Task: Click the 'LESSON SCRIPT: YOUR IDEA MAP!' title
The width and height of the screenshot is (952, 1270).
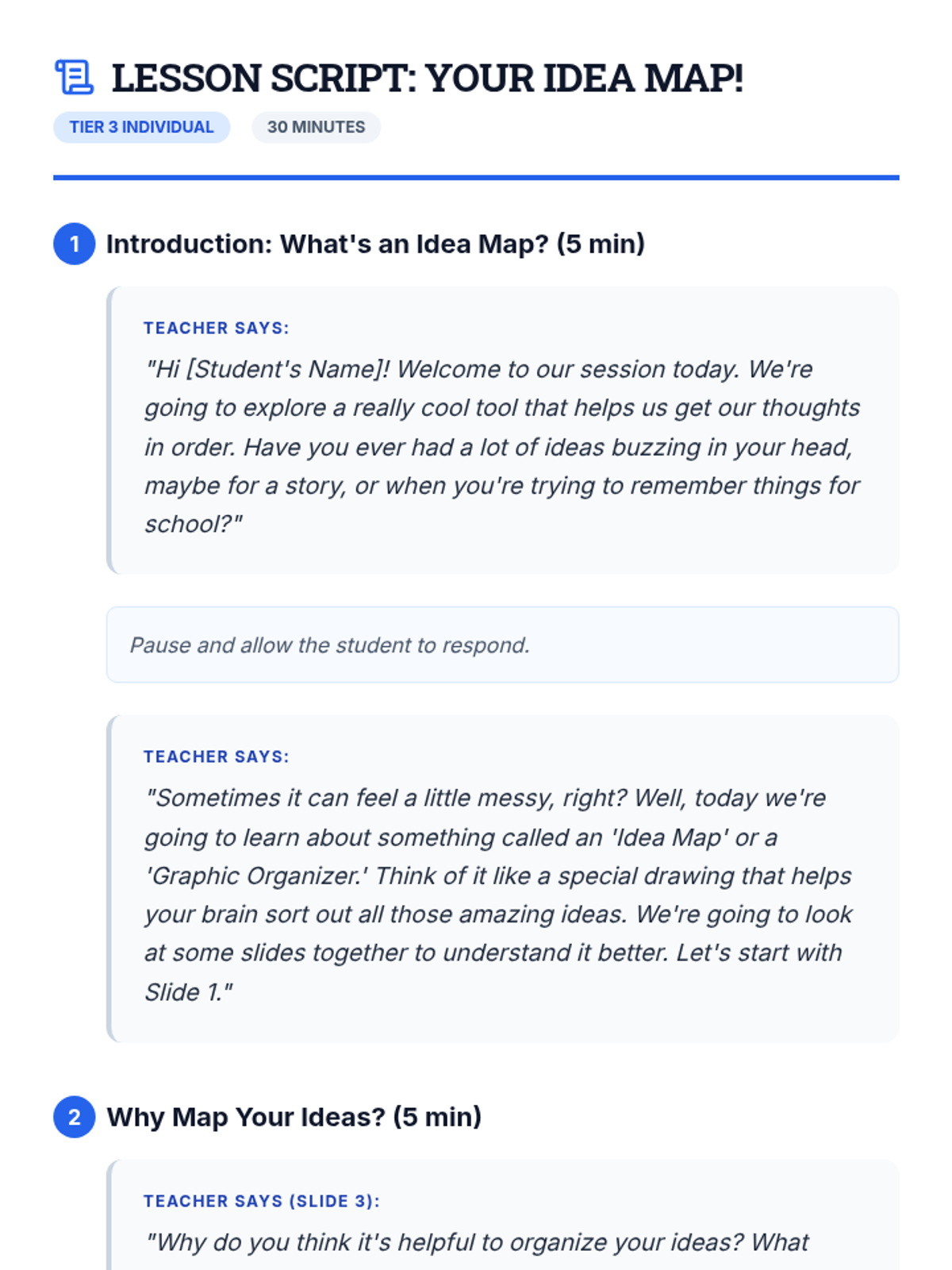Action: coord(428,78)
